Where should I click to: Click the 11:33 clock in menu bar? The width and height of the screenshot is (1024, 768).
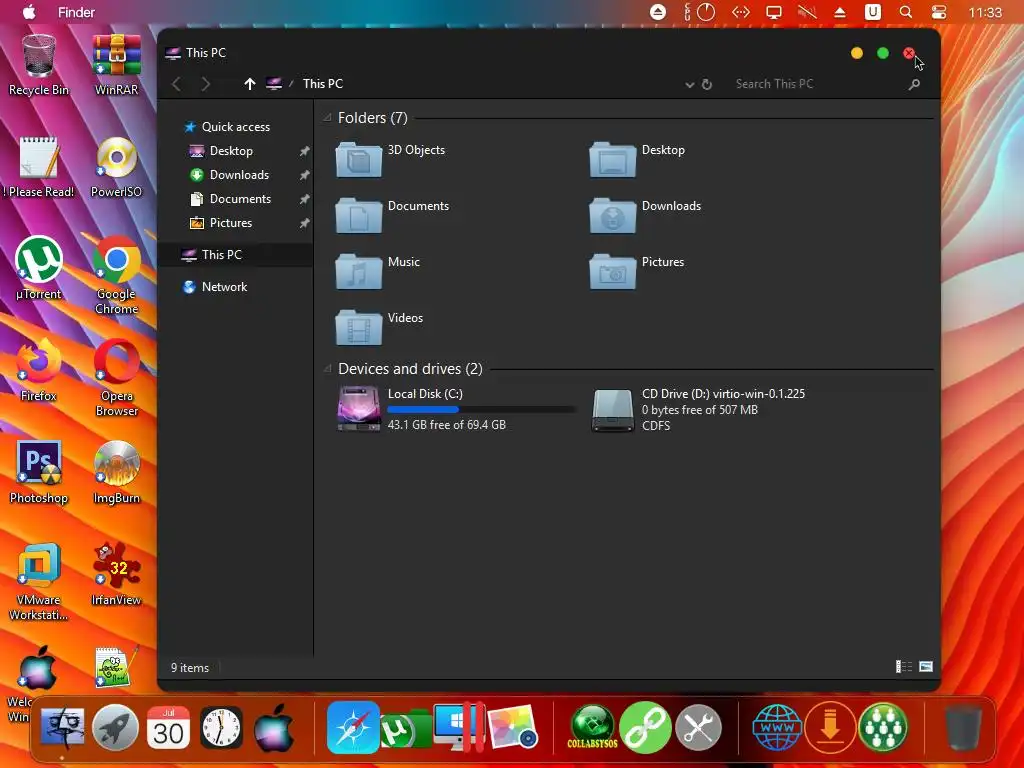click(985, 12)
